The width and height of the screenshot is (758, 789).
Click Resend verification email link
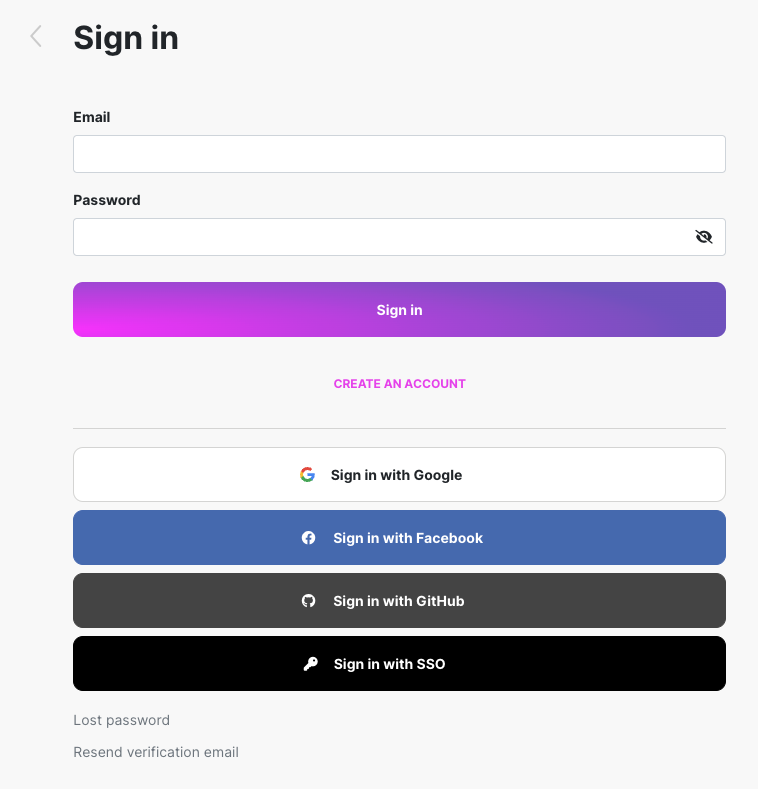pos(156,752)
